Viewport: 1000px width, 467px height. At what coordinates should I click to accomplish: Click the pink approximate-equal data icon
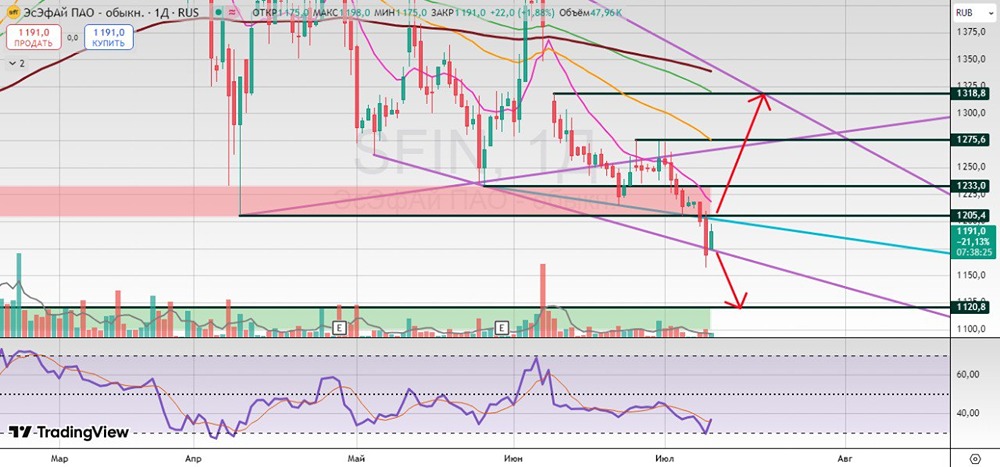pos(232,13)
